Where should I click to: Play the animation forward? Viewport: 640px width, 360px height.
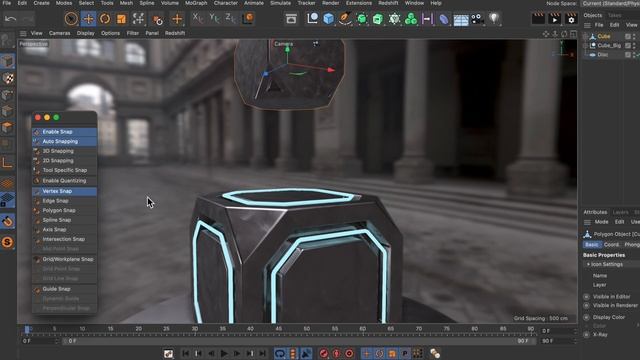224,353
